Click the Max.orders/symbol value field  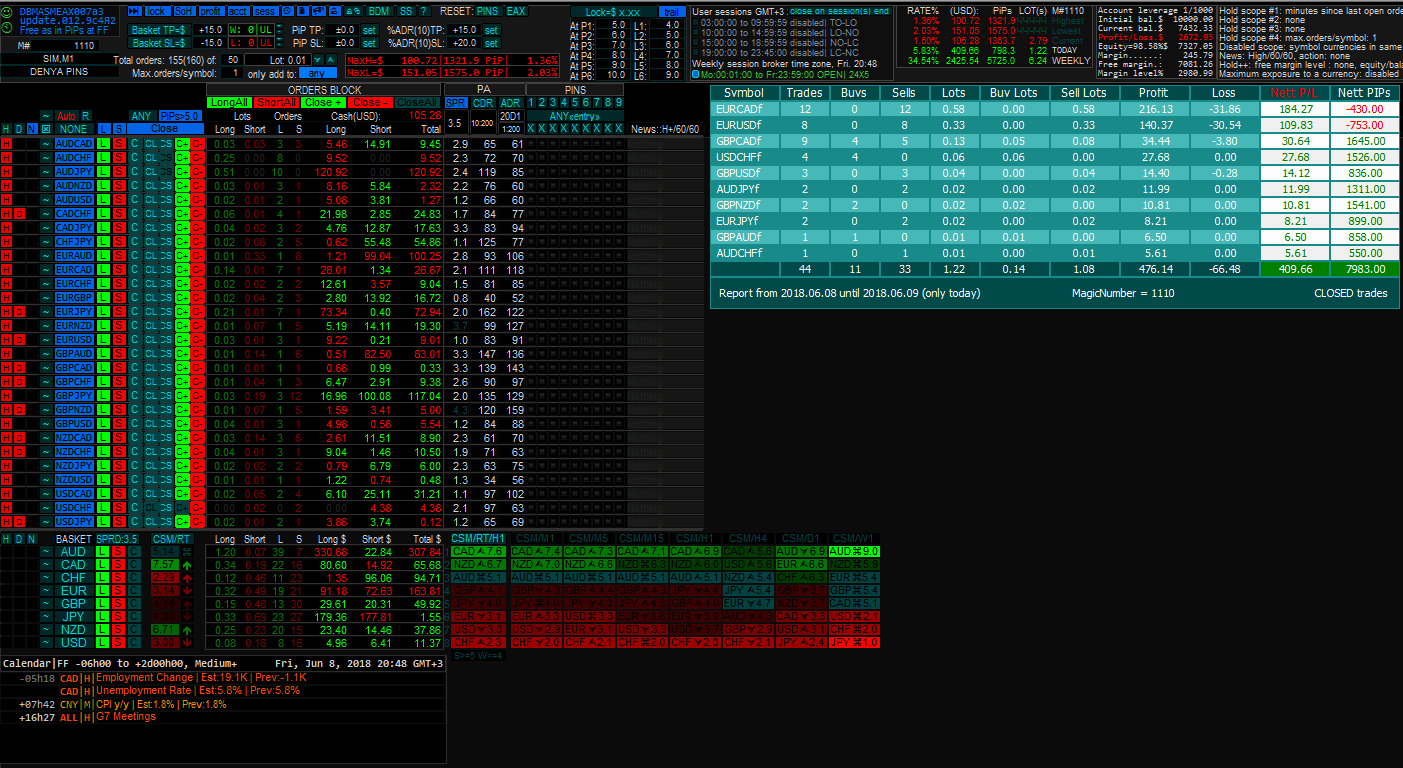pyautogui.click(x=231, y=73)
